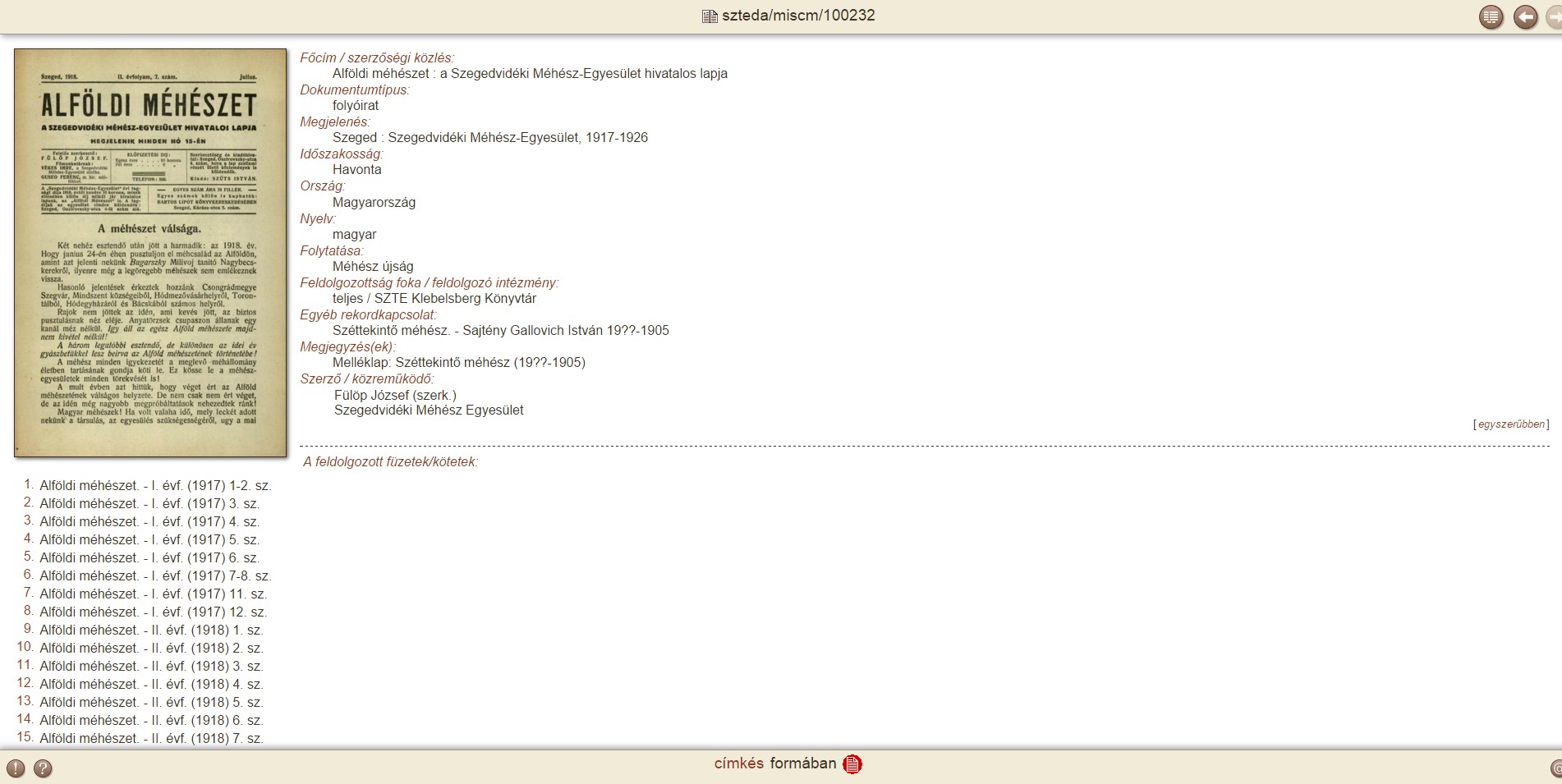
Task: Open Alföldi méhészet I. évf. (1917) 3. sz.
Action: point(149,503)
